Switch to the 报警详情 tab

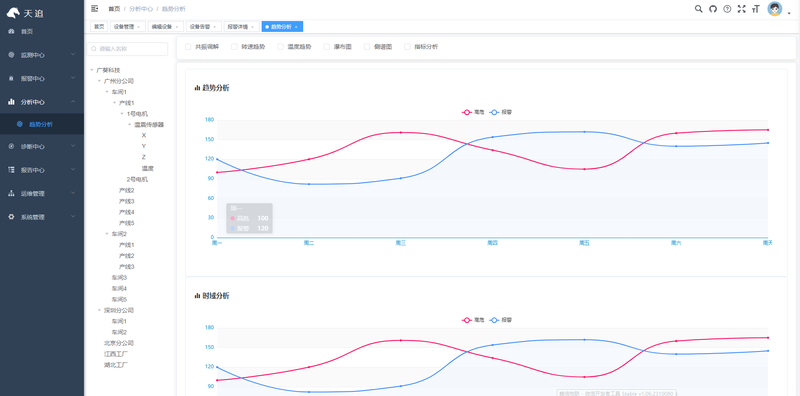[x=238, y=27]
